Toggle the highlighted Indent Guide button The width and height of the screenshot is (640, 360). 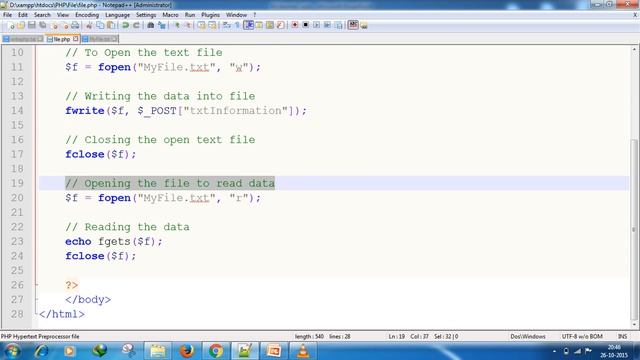pyautogui.click(x=249, y=25)
